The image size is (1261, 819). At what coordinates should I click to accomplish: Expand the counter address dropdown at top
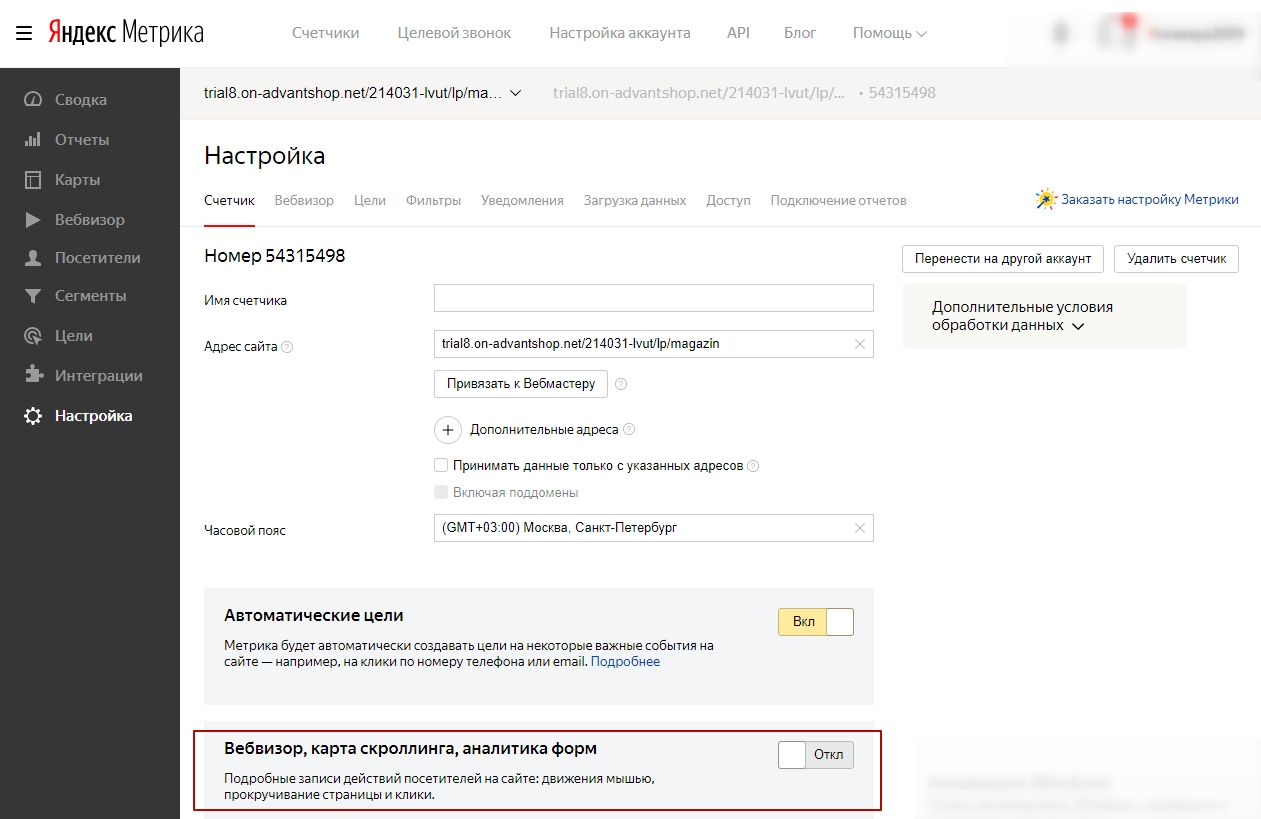point(515,91)
